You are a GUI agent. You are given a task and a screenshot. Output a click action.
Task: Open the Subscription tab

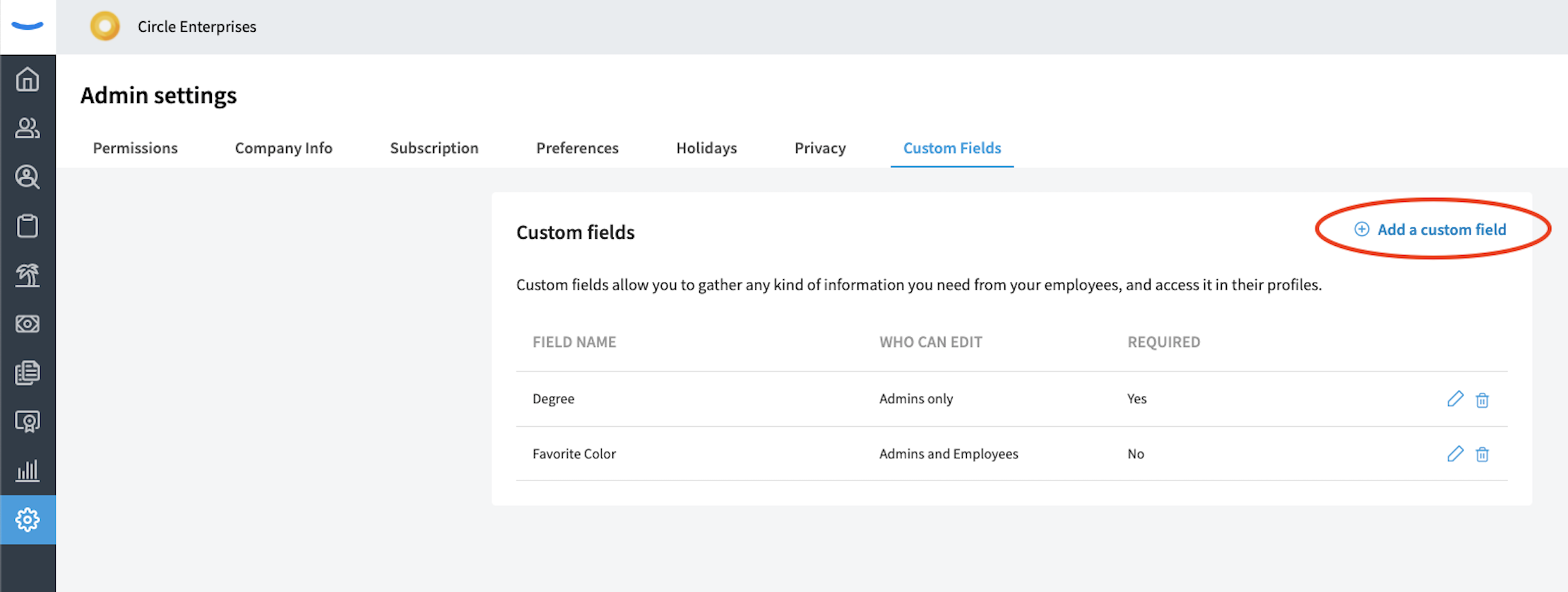pos(434,148)
